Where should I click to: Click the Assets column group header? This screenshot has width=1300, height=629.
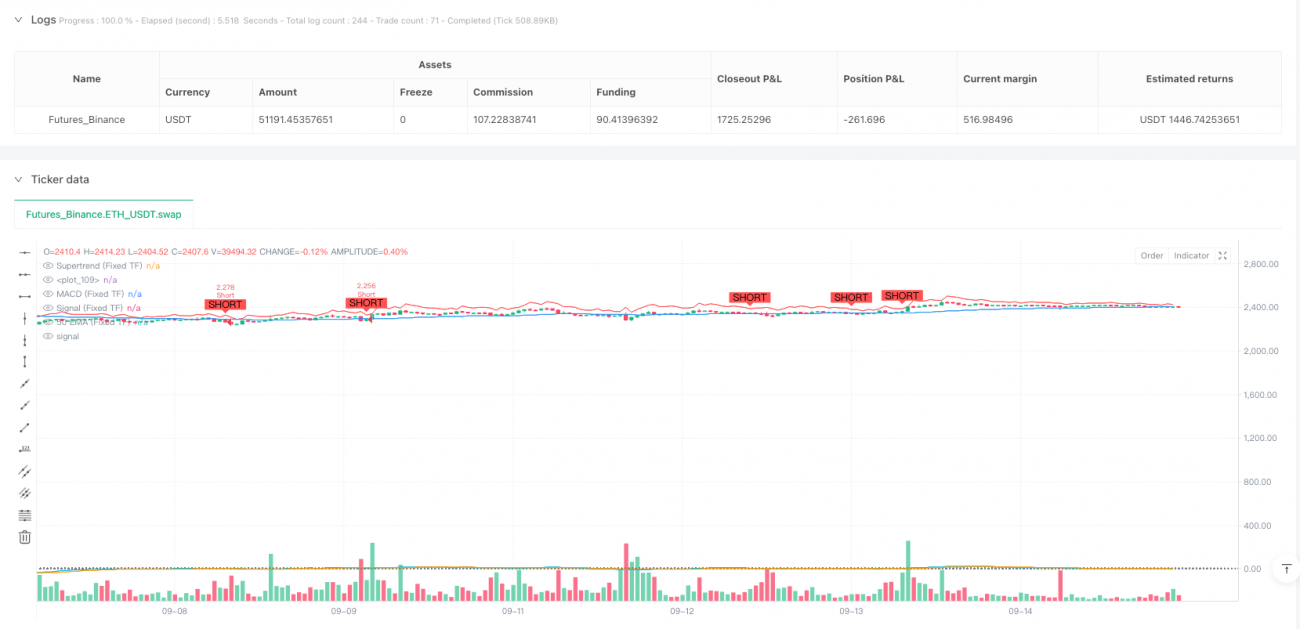click(x=433, y=65)
